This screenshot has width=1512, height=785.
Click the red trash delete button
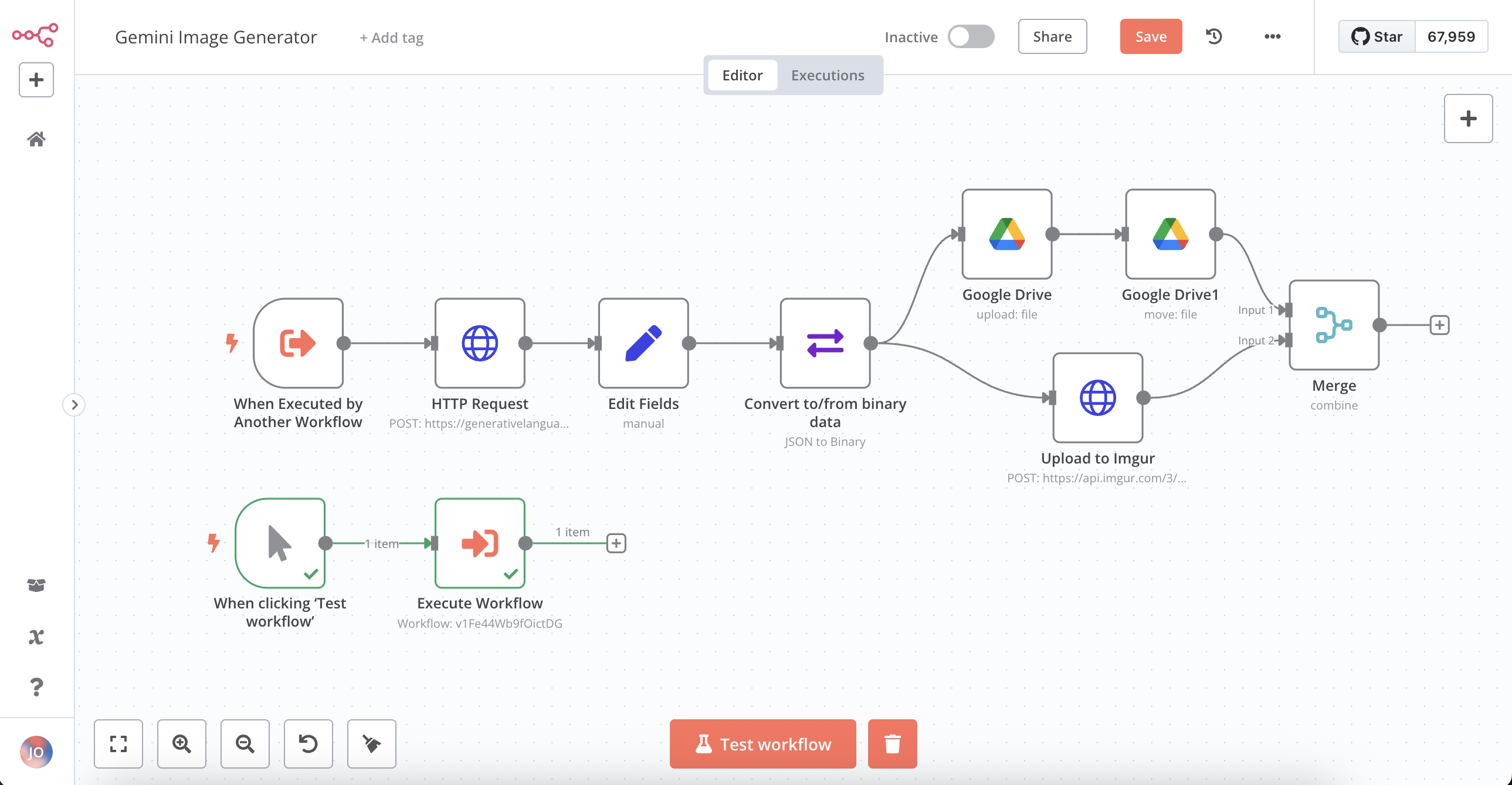(x=892, y=743)
